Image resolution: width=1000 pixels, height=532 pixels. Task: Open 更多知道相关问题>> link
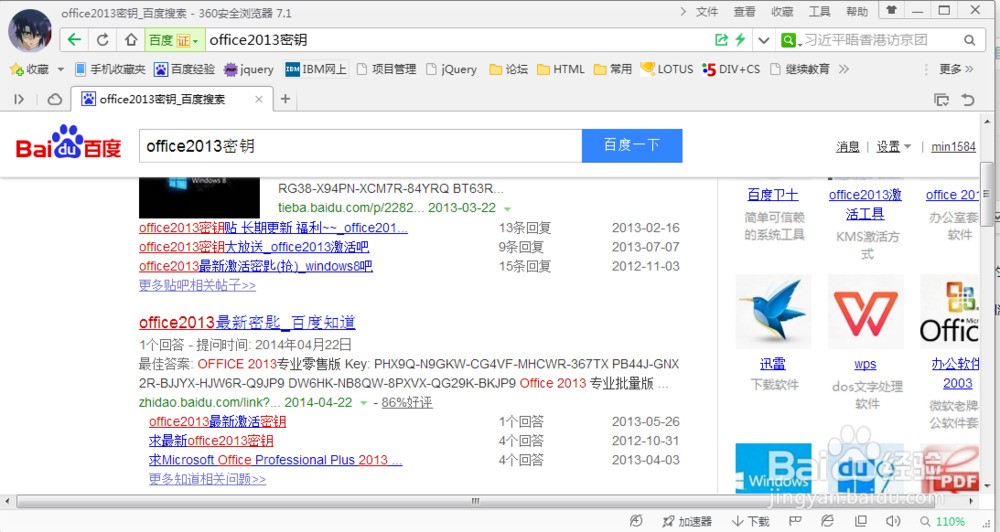pos(207,479)
